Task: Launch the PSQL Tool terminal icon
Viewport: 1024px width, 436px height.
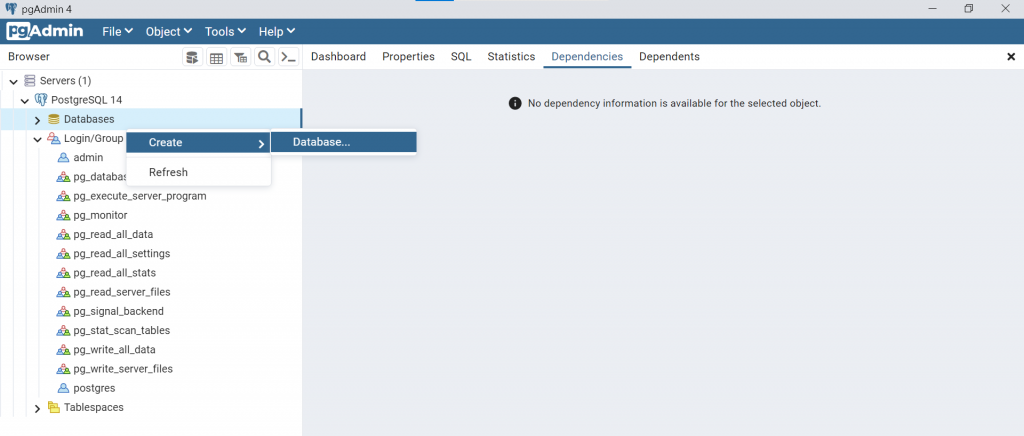Action: tap(289, 57)
